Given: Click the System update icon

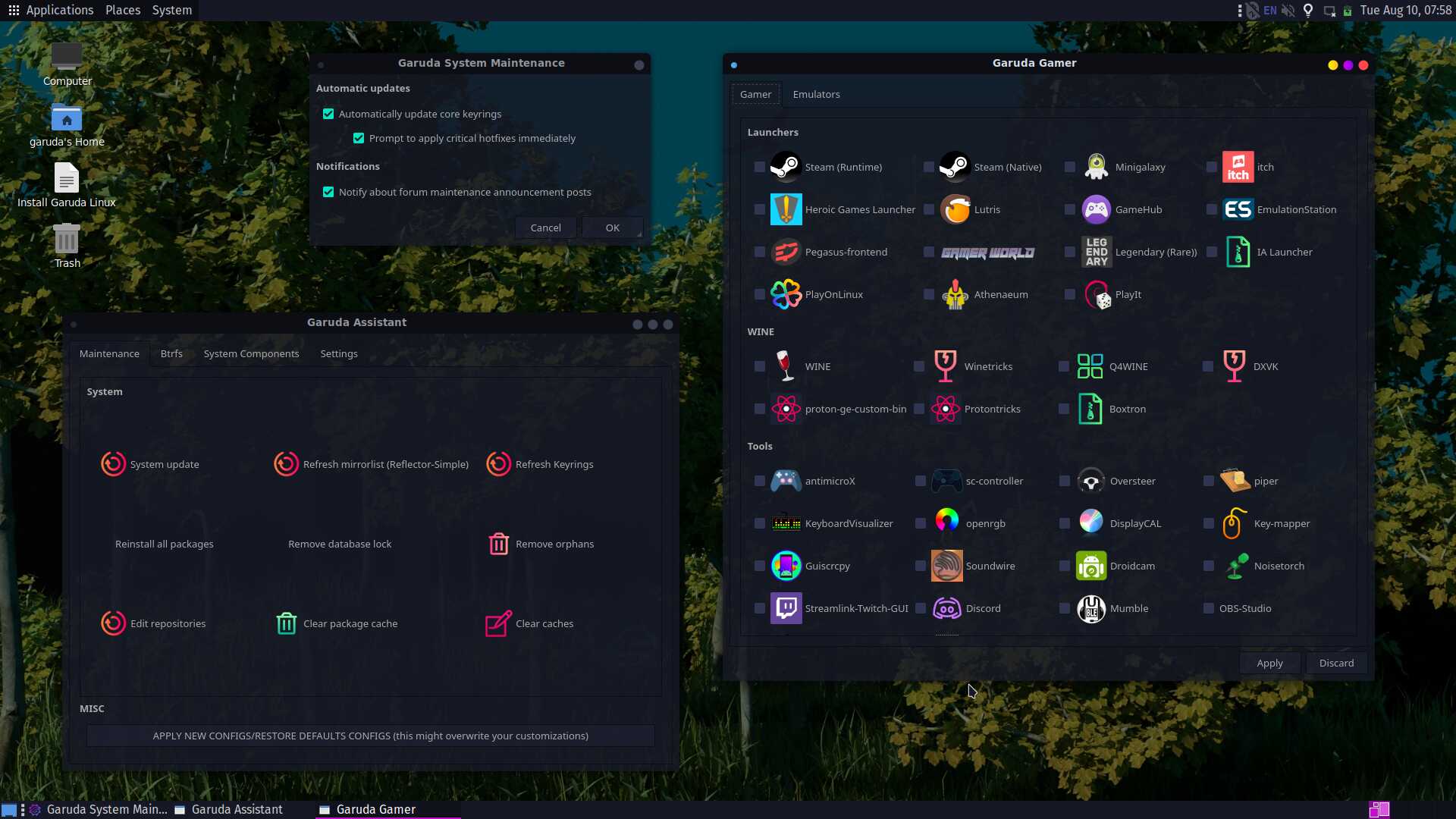Looking at the screenshot, I should (x=113, y=464).
